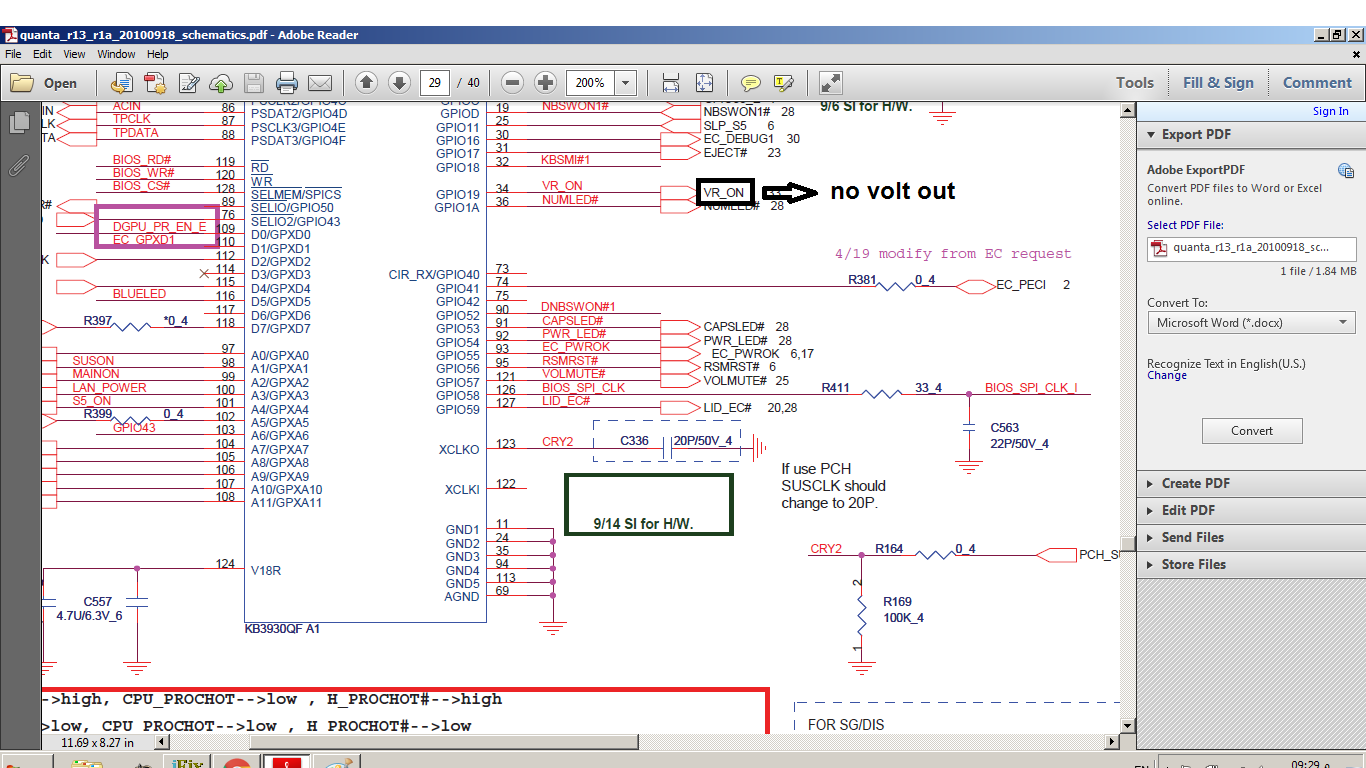Go to previous page with up arrow
The height and width of the screenshot is (768, 1366).
click(367, 83)
